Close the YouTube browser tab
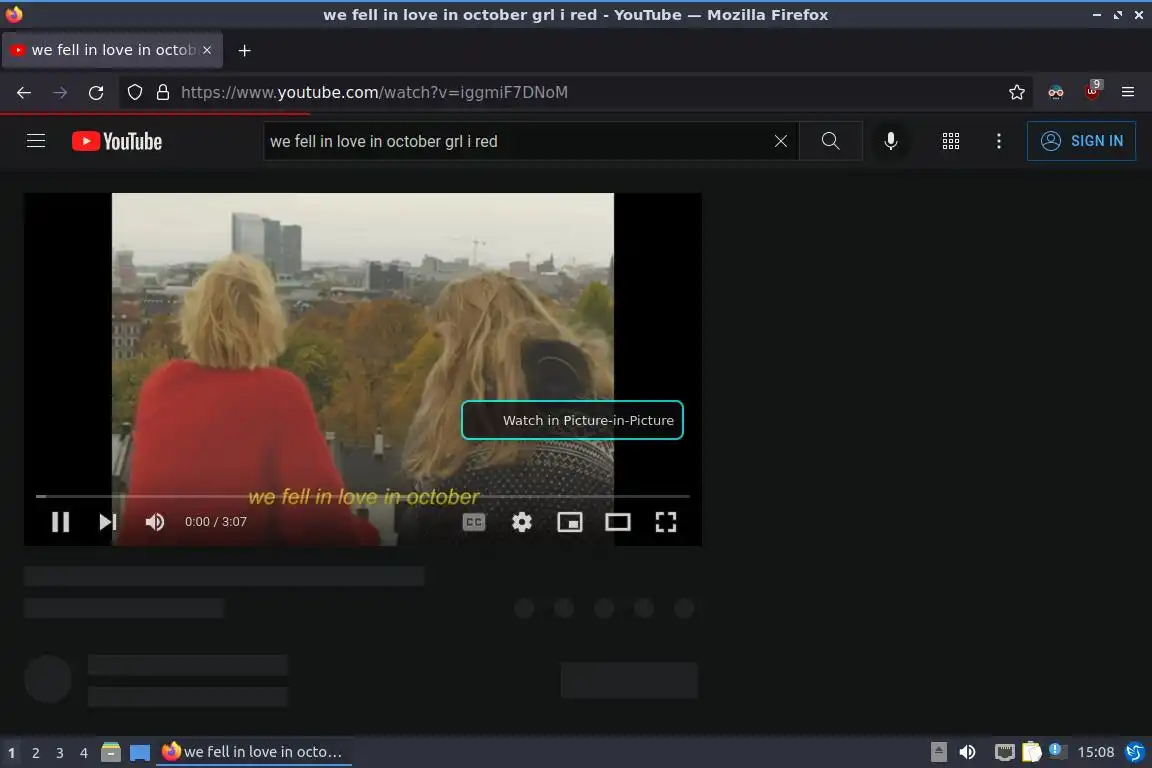Screen dimensions: 1152x768 [x=207, y=50]
